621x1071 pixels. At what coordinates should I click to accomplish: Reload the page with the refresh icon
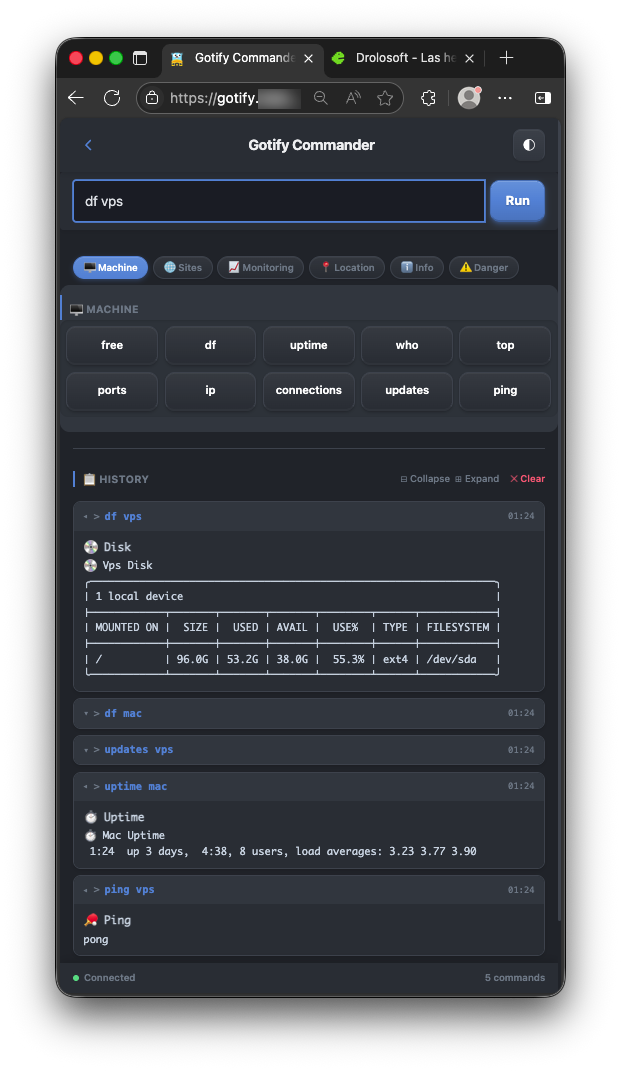pos(112,98)
